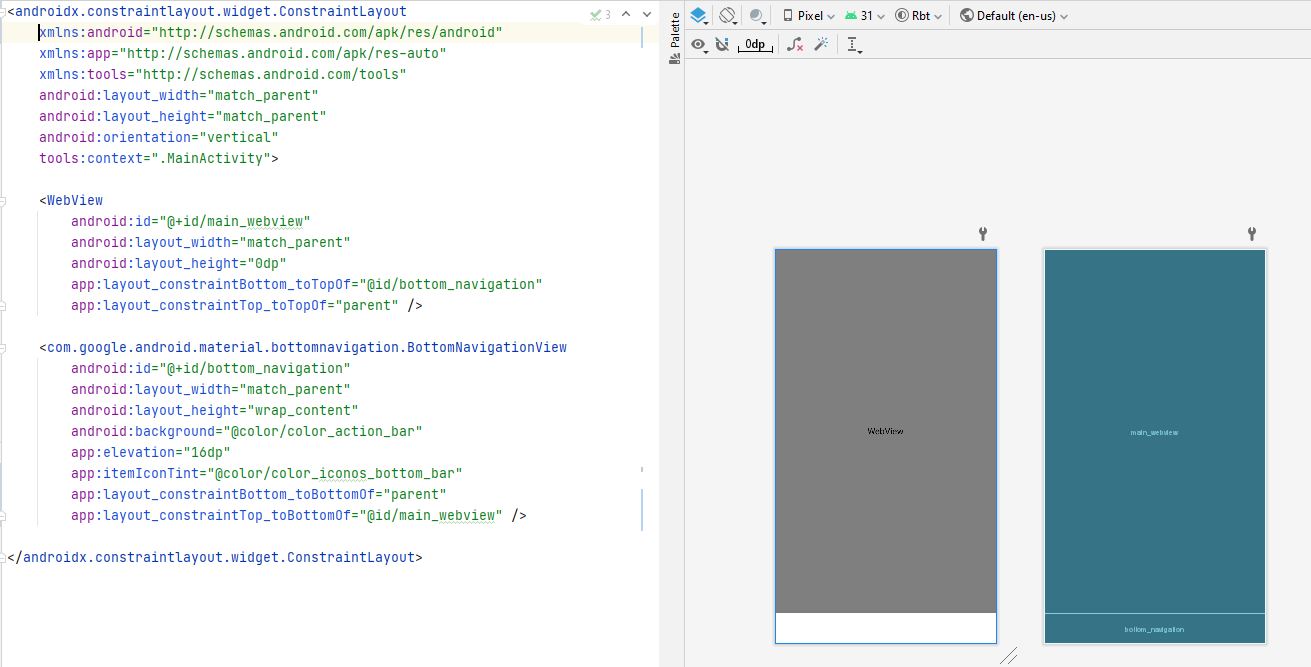Click the 0dp default margins button
This screenshot has height=667, width=1311.
(x=755, y=45)
